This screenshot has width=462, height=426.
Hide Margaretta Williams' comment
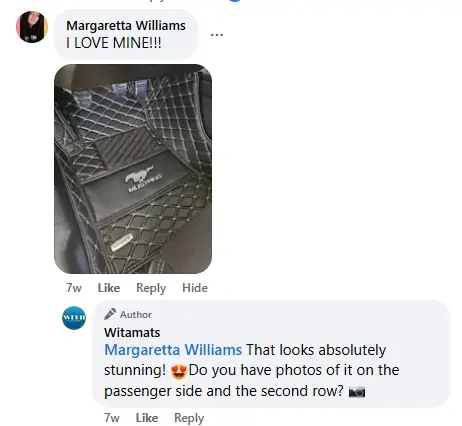coord(195,288)
